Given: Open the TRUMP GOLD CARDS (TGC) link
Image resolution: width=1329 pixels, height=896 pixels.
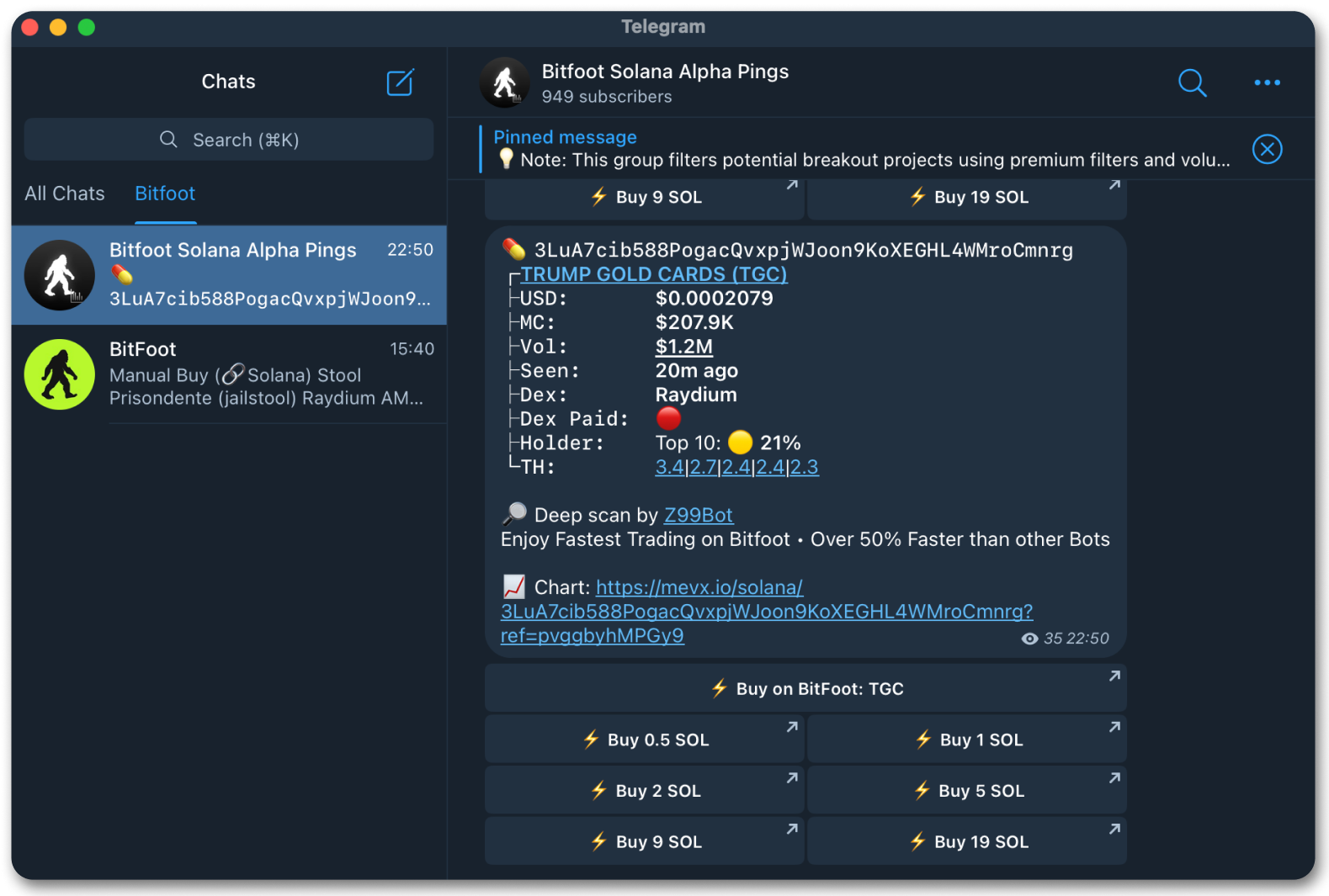Looking at the screenshot, I should click(x=653, y=274).
